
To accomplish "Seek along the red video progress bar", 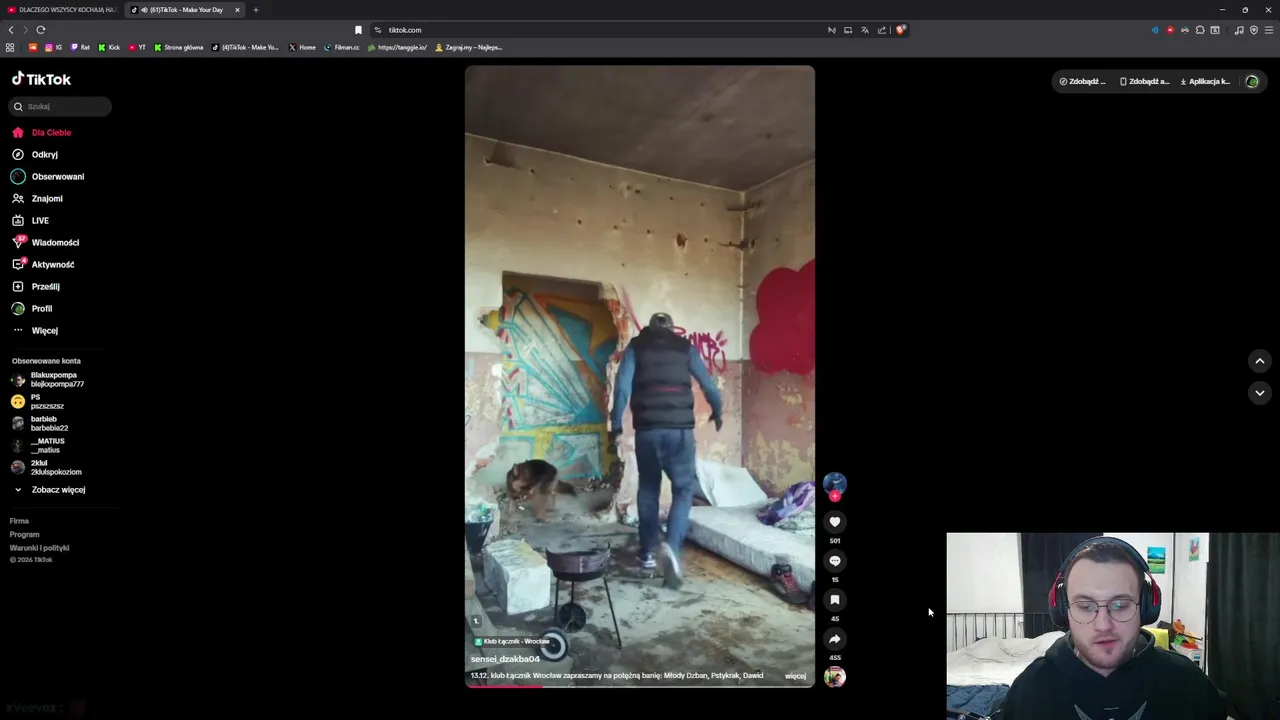I will (x=640, y=686).
